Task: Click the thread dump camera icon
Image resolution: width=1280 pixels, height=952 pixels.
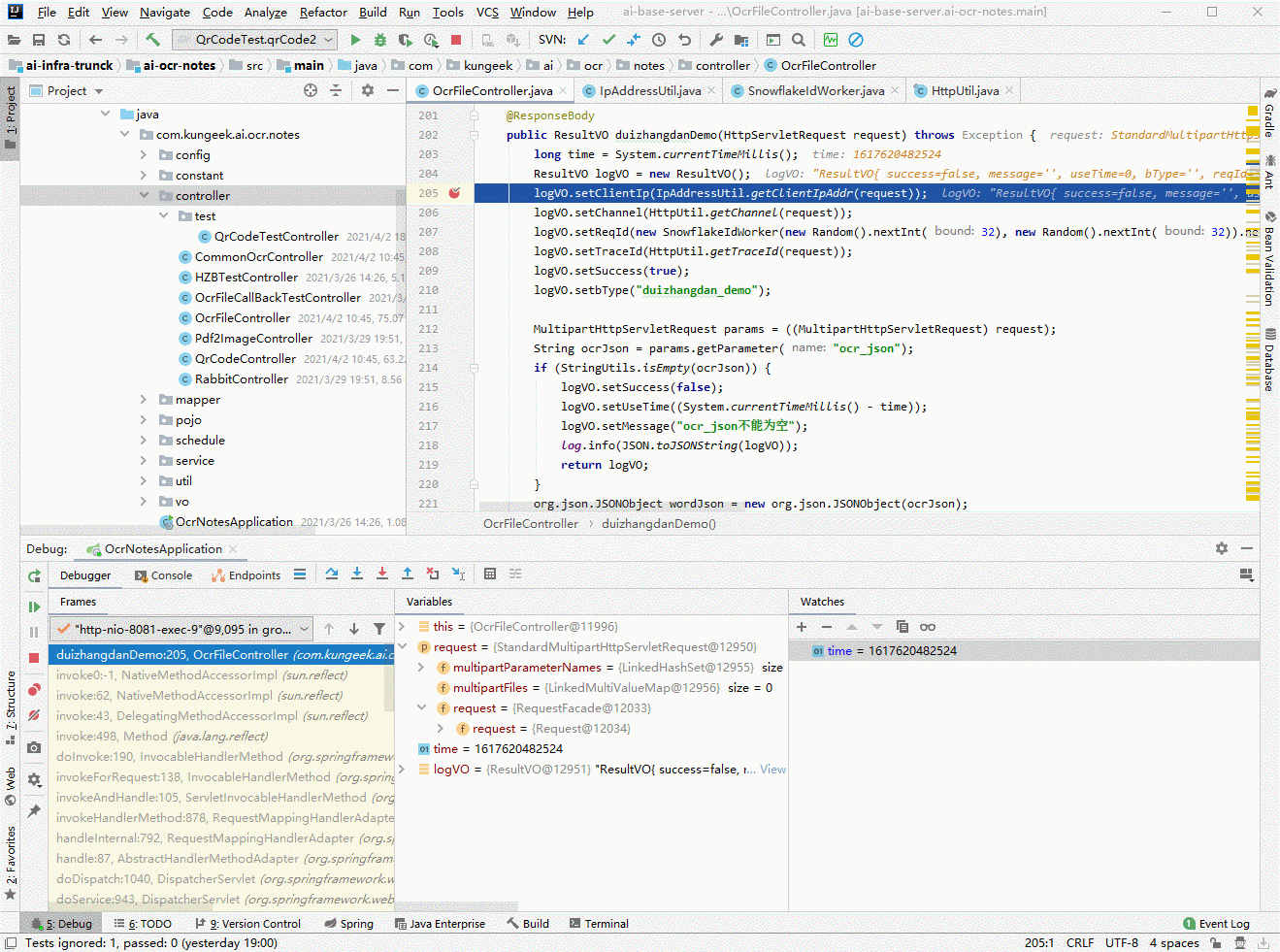Action: (x=34, y=747)
